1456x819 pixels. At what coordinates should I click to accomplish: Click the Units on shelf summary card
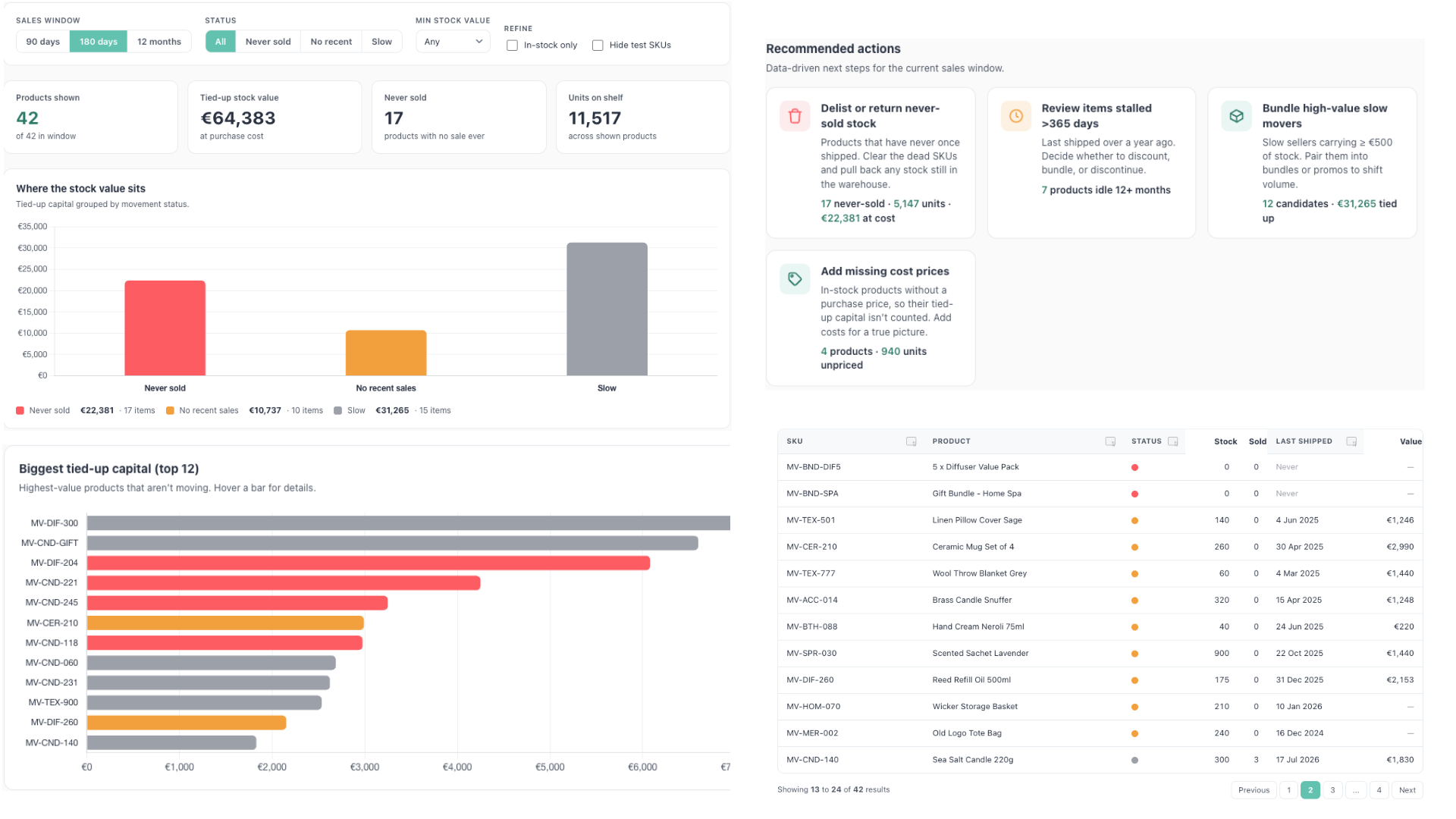(x=643, y=118)
